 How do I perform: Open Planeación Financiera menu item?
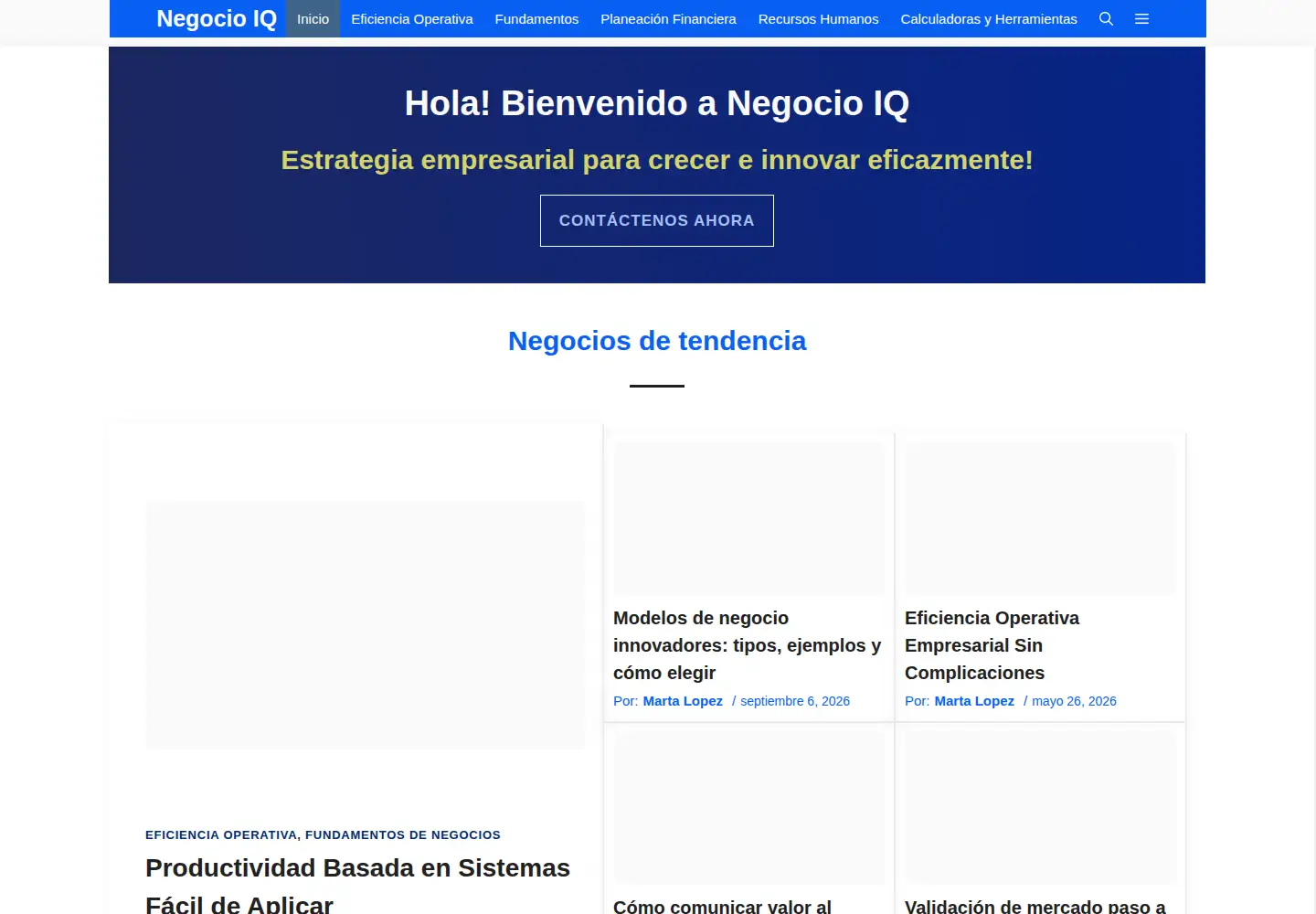click(668, 18)
